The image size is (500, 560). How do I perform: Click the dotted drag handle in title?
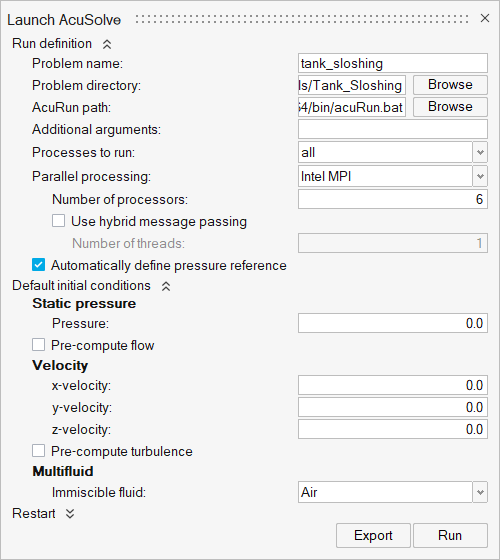(x=302, y=19)
